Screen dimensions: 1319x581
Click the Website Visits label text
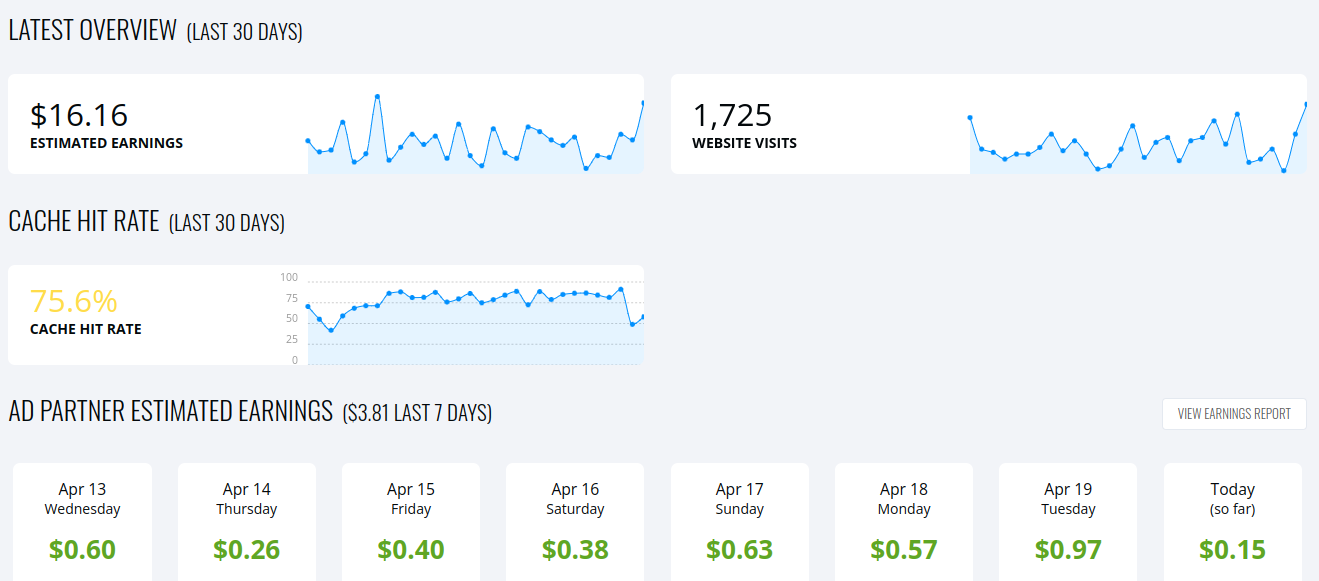[x=744, y=143]
